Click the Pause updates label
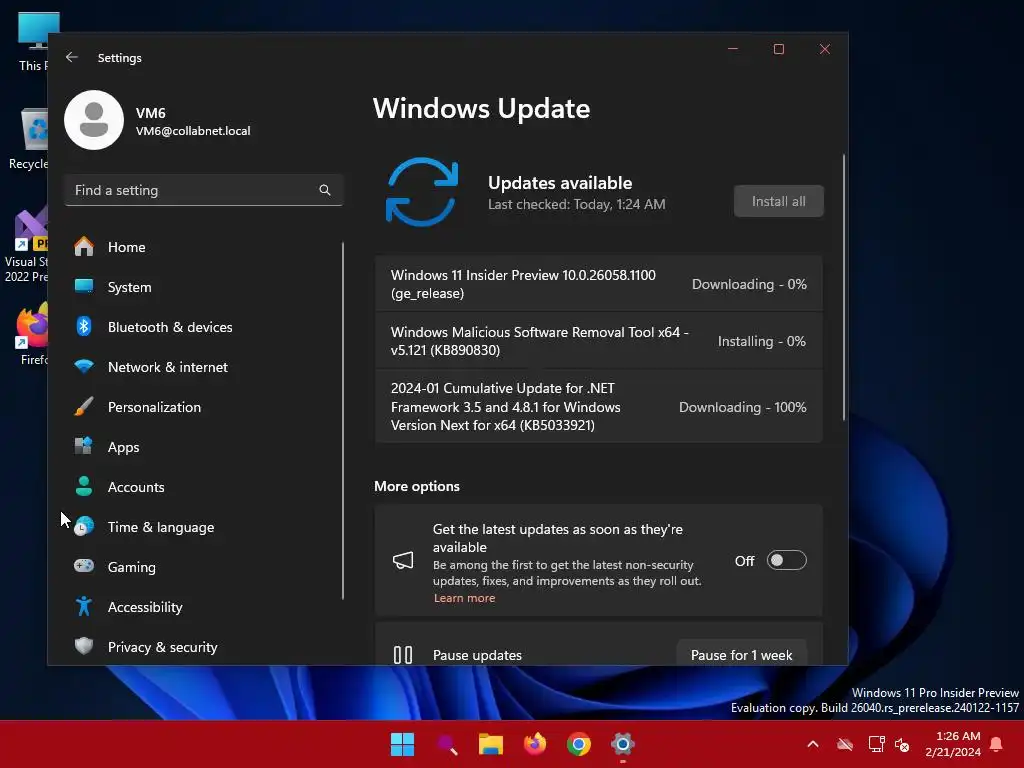 tap(477, 655)
